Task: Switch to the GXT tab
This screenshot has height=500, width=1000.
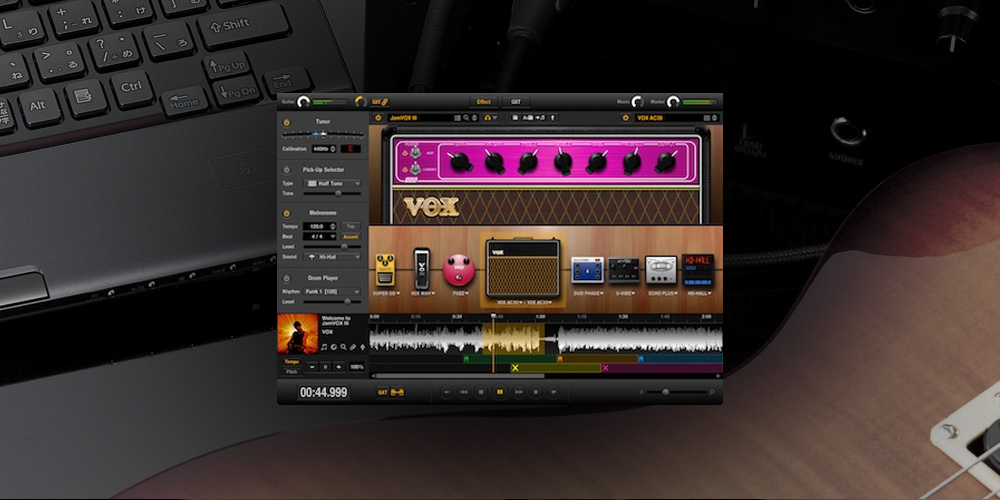Action: pyautogui.click(x=516, y=102)
